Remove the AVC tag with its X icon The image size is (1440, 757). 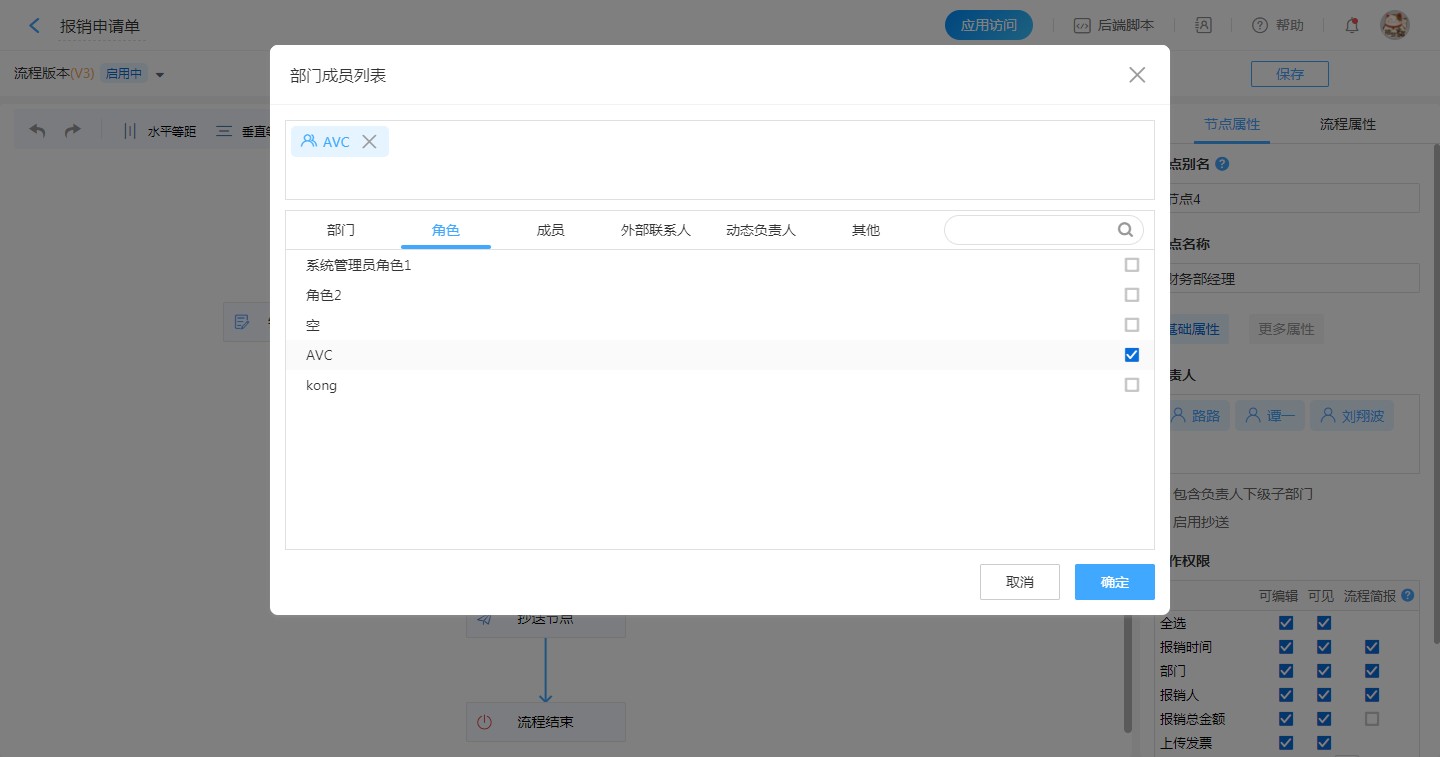point(369,142)
